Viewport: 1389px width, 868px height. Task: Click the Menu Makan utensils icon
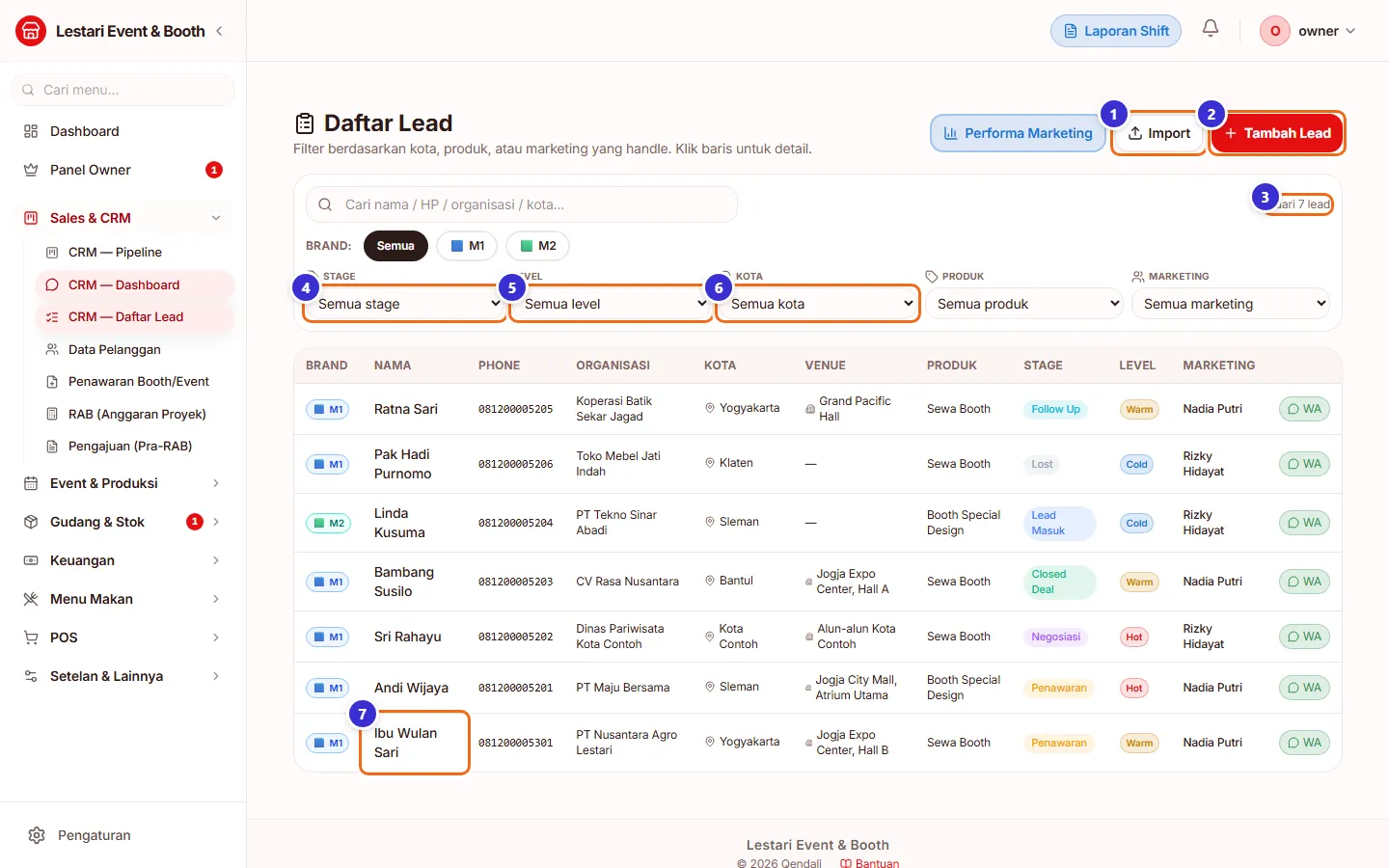tap(31, 599)
